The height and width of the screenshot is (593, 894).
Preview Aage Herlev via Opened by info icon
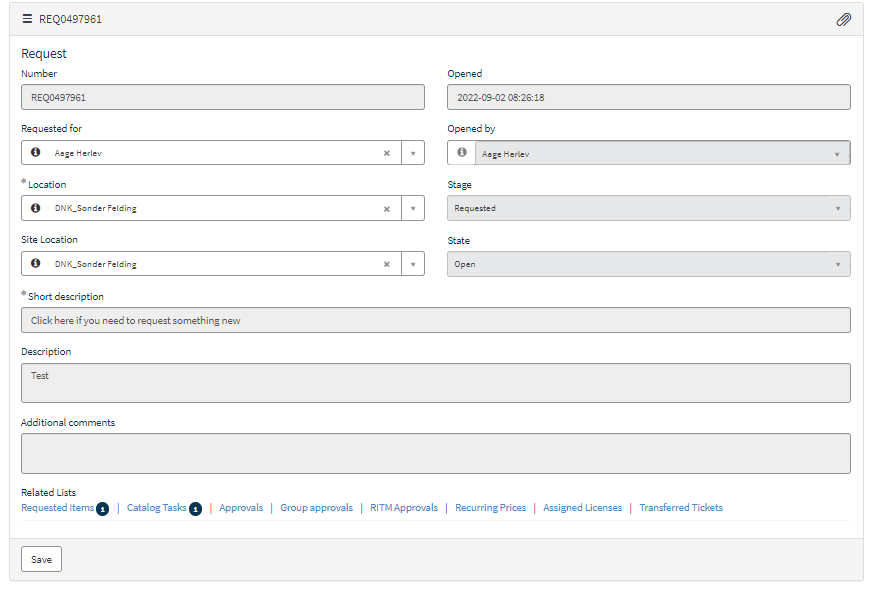coord(460,152)
